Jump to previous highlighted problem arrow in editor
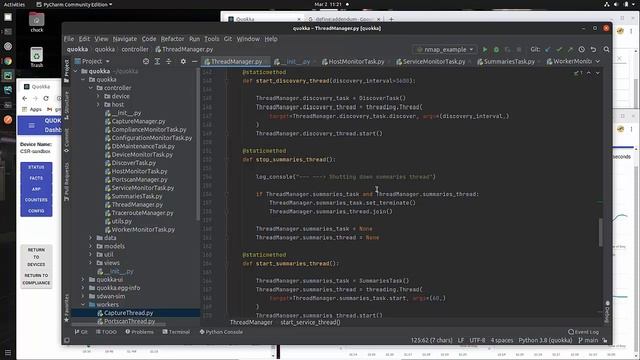The width and height of the screenshot is (640, 360). 589,73
